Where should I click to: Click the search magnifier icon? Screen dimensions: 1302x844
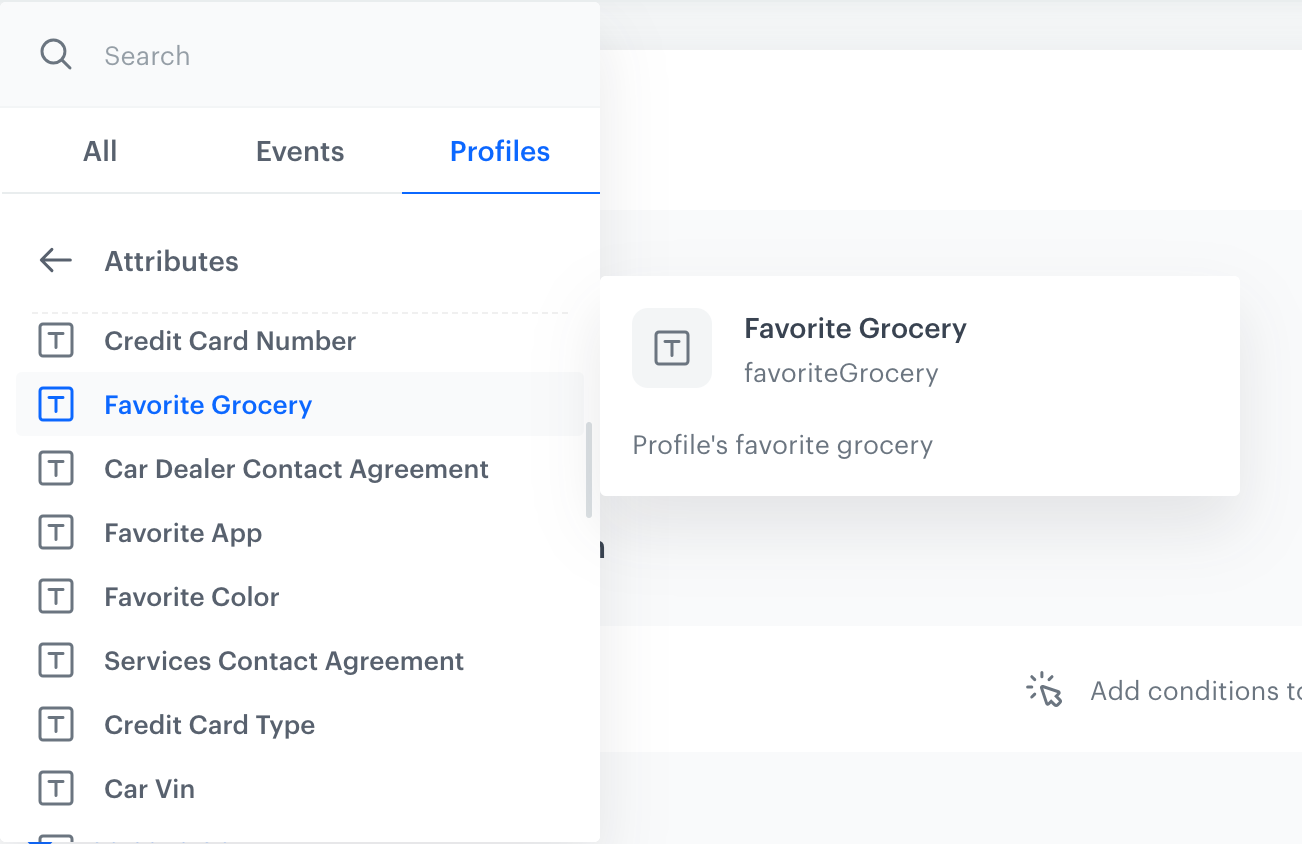[x=55, y=54]
